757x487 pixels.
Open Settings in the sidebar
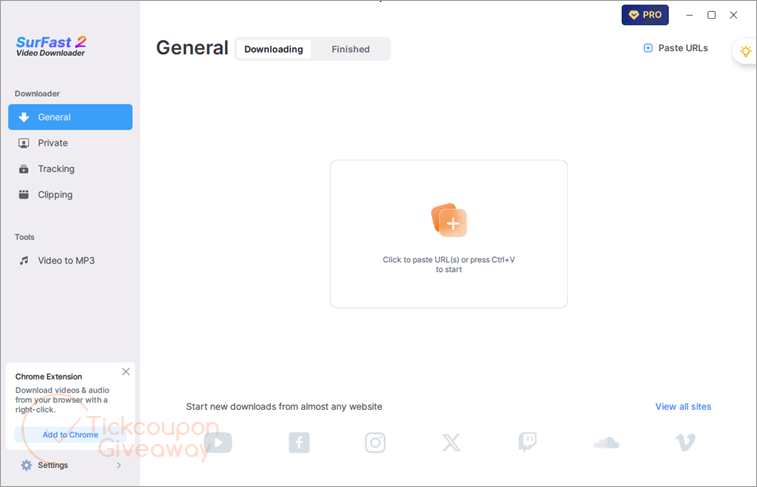click(x=70, y=465)
